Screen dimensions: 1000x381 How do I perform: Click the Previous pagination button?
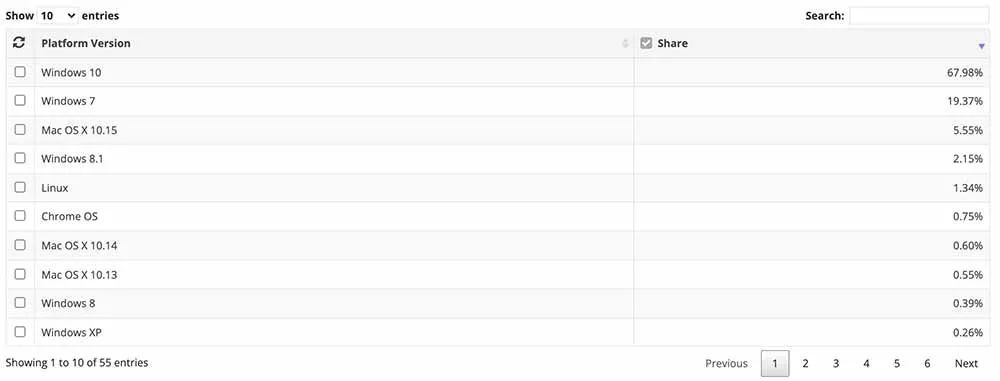tap(726, 363)
